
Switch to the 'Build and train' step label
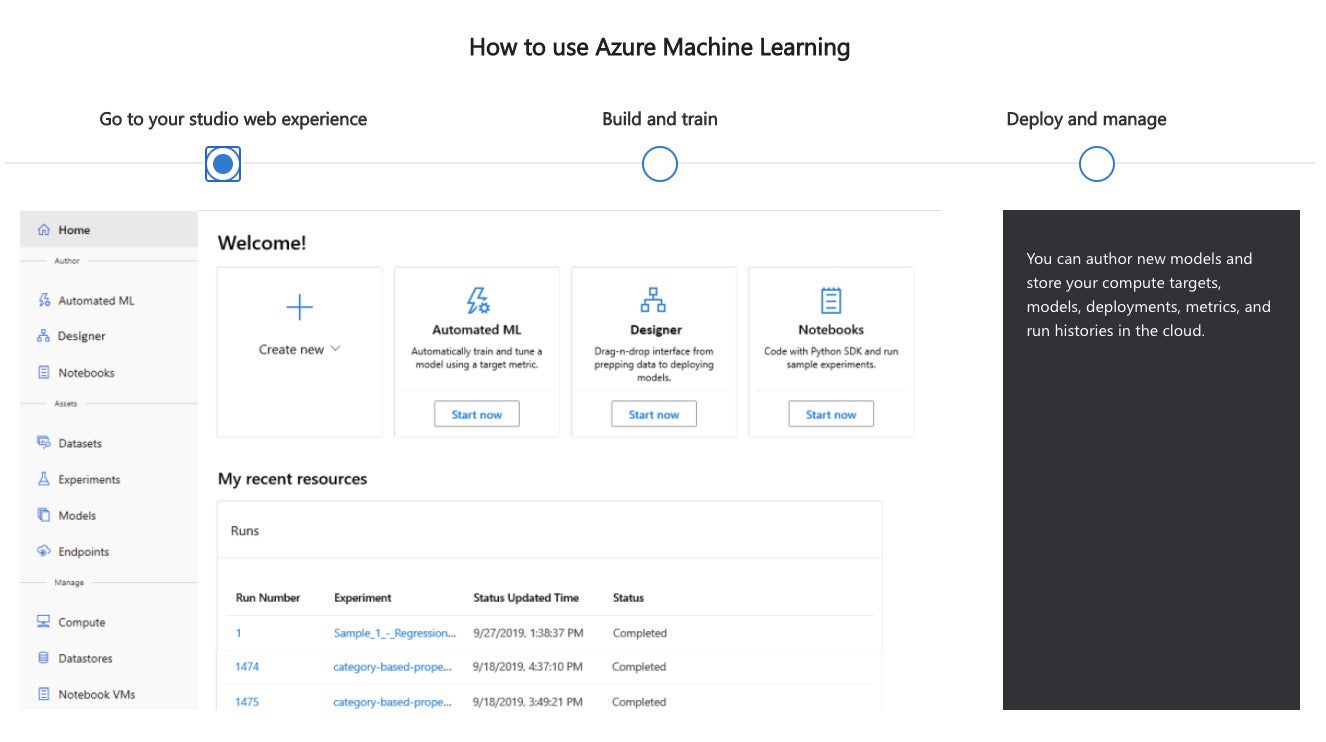pyautogui.click(x=660, y=119)
